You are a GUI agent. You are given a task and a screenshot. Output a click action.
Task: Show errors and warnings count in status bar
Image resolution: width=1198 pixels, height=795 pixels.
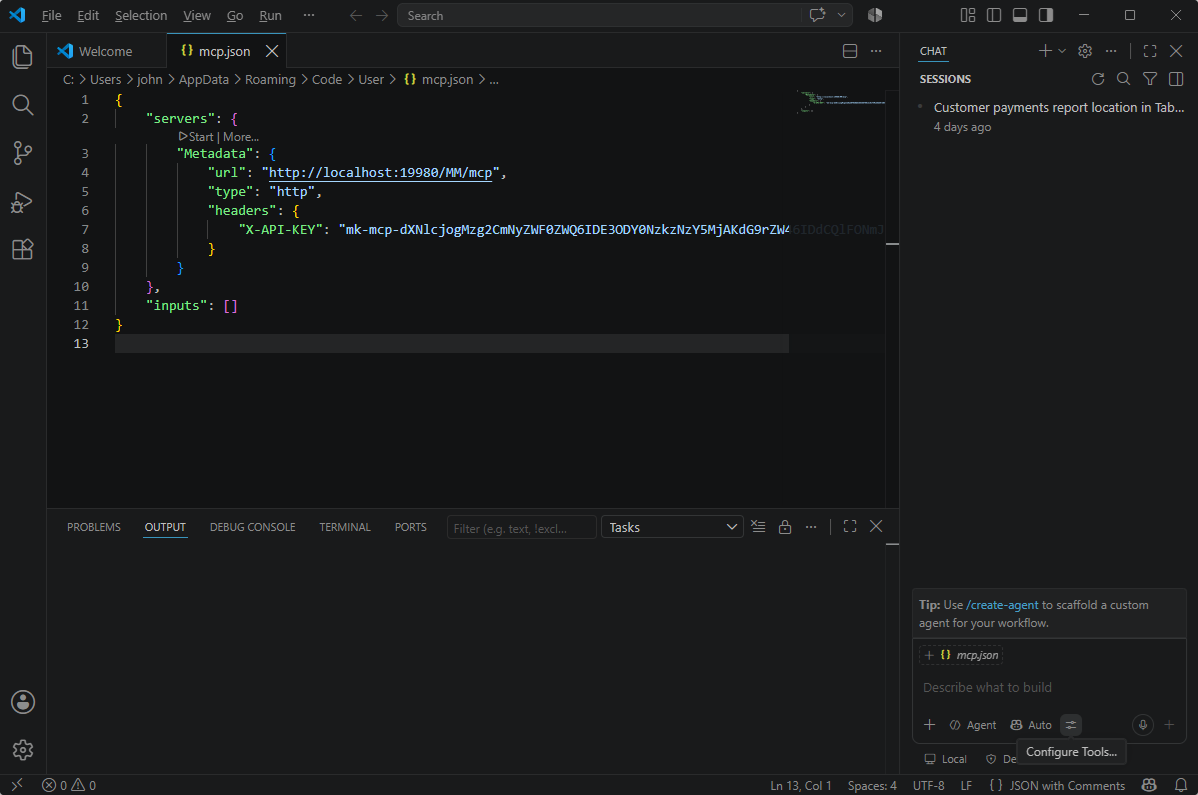point(69,785)
